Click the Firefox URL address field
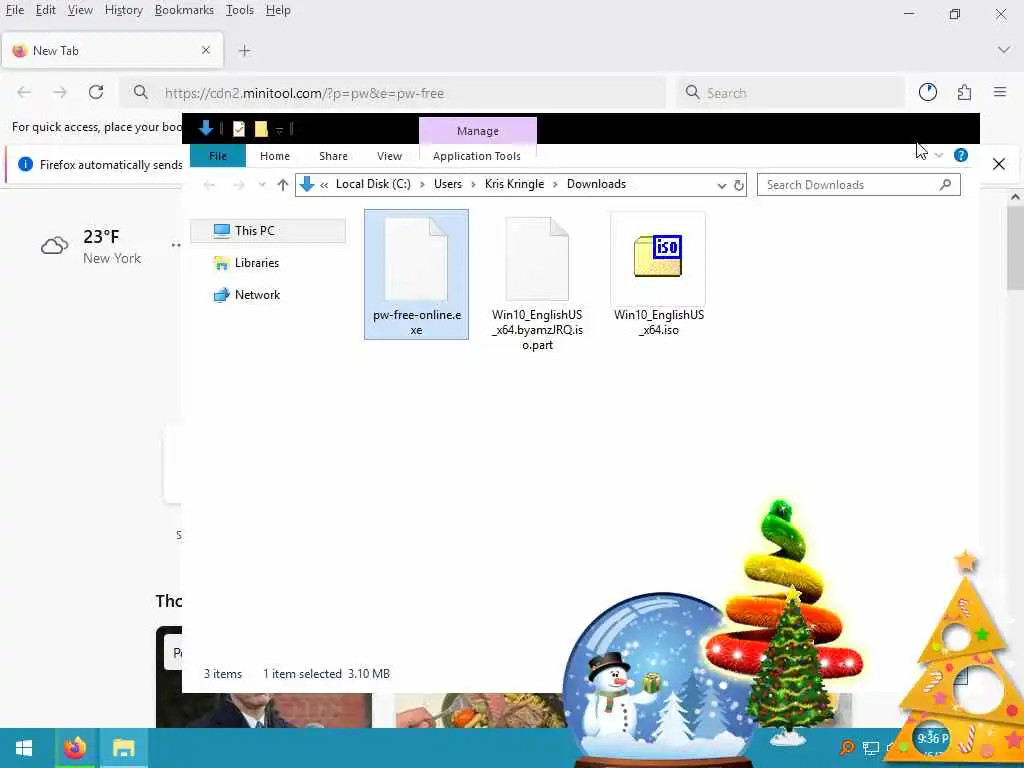 pyautogui.click(x=392, y=93)
